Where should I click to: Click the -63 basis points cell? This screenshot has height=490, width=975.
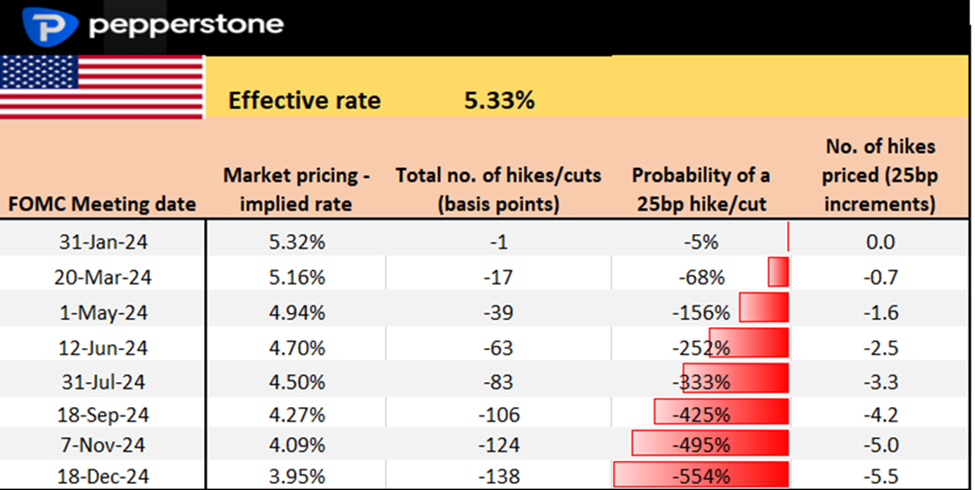[x=497, y=347]
